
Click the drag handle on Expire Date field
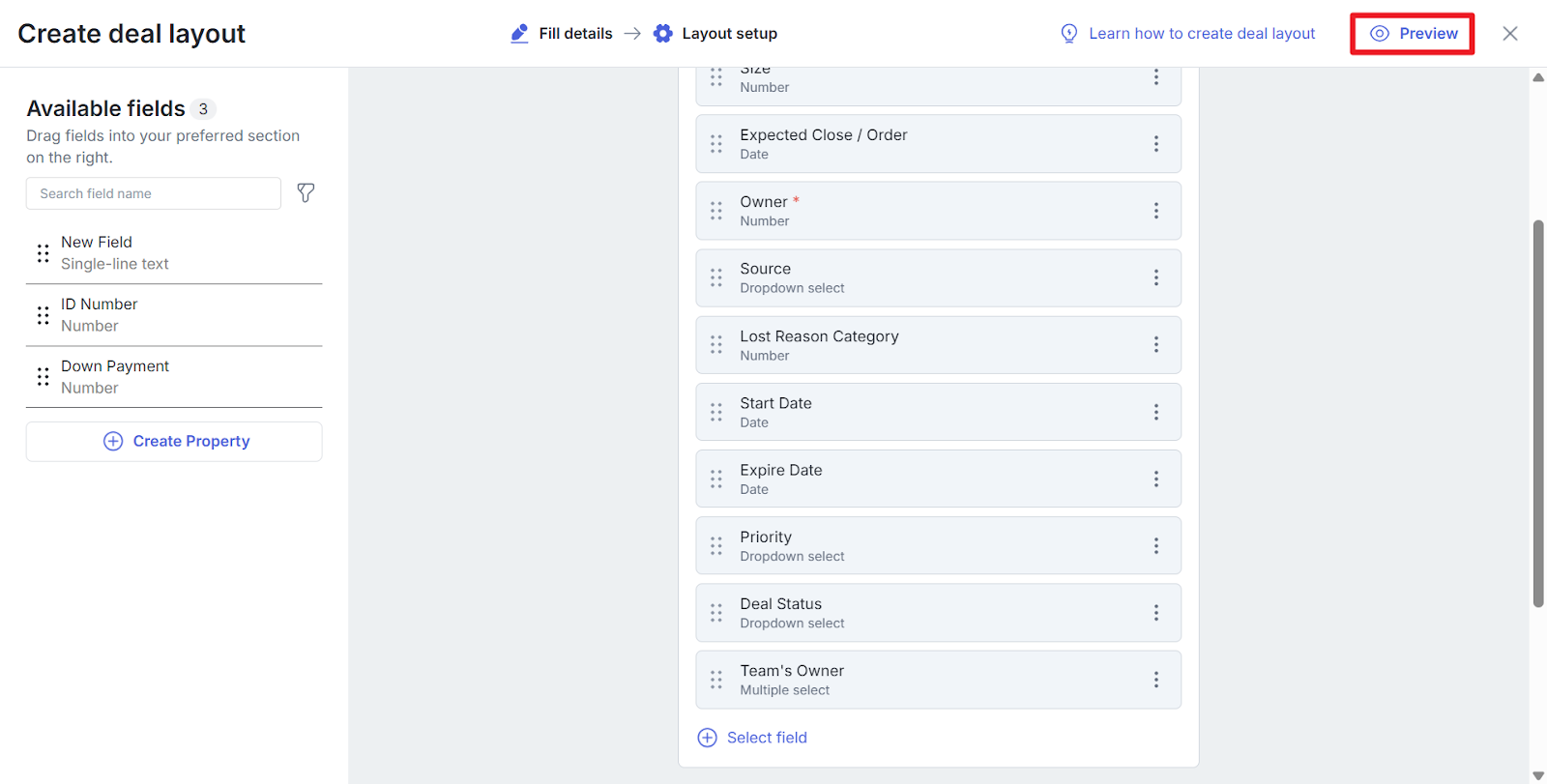pos(716,479)
